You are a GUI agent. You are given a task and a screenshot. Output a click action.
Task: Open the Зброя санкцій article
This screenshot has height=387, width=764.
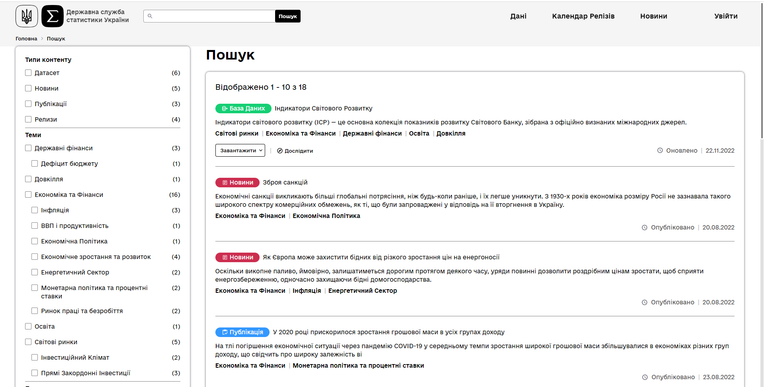(285, 182)
